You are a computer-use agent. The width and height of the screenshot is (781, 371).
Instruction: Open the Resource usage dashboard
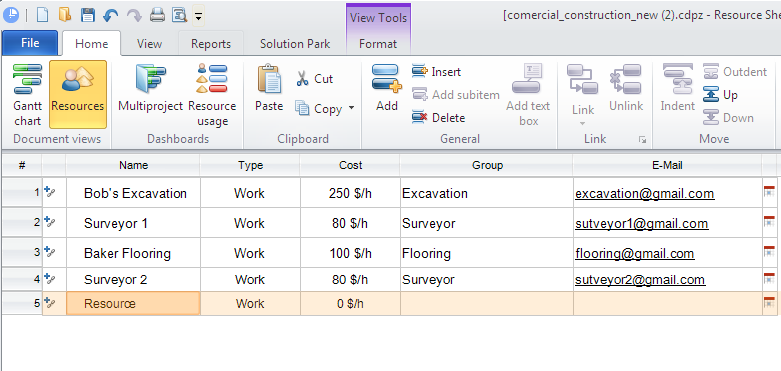coord(212,95)
